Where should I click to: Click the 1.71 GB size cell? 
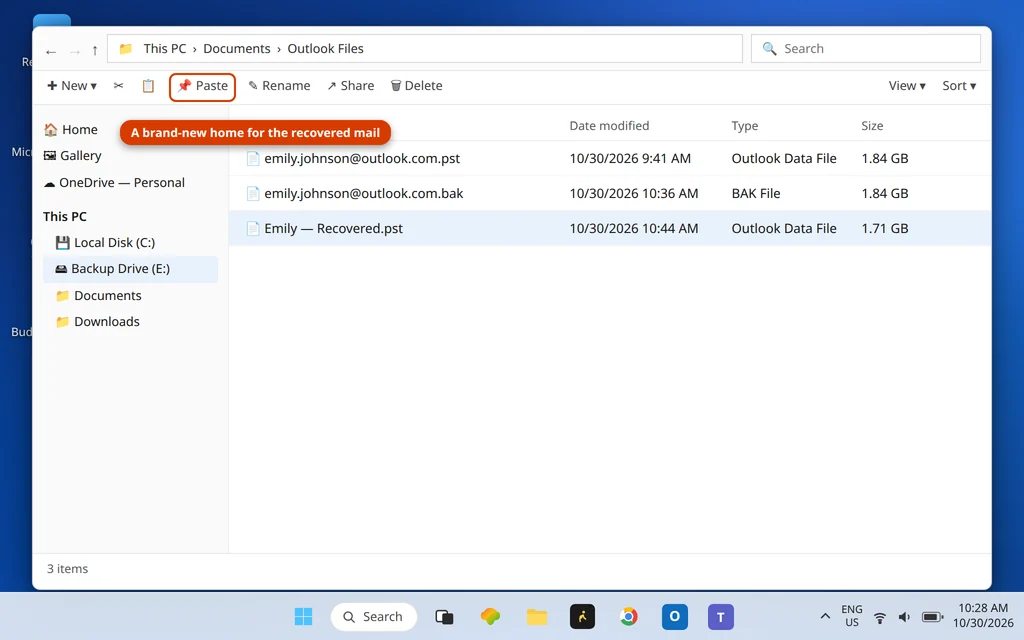pyautogui.click(x=884, y=228)
